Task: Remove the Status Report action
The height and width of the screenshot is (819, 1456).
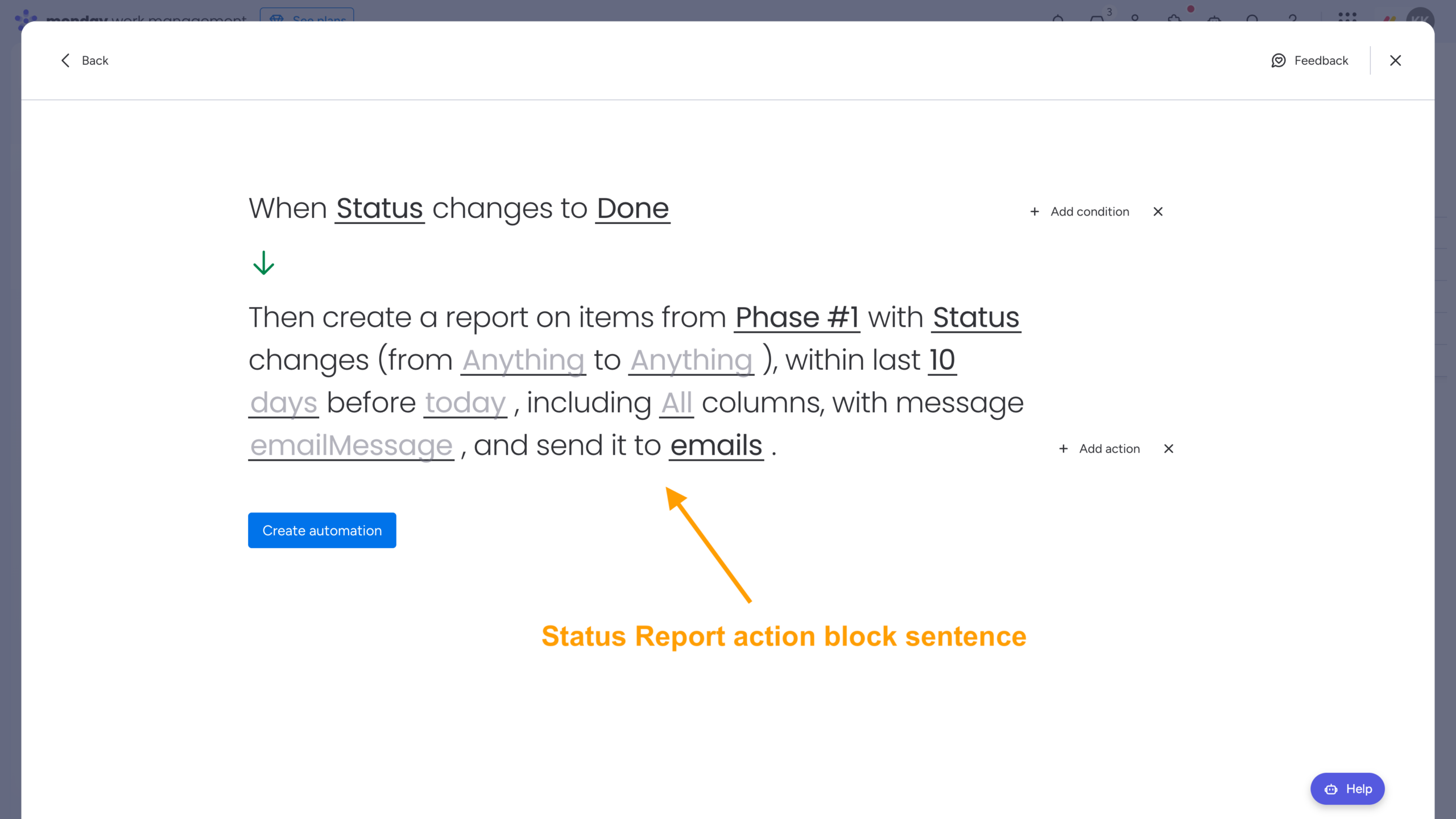Action: coord(1168,448)
